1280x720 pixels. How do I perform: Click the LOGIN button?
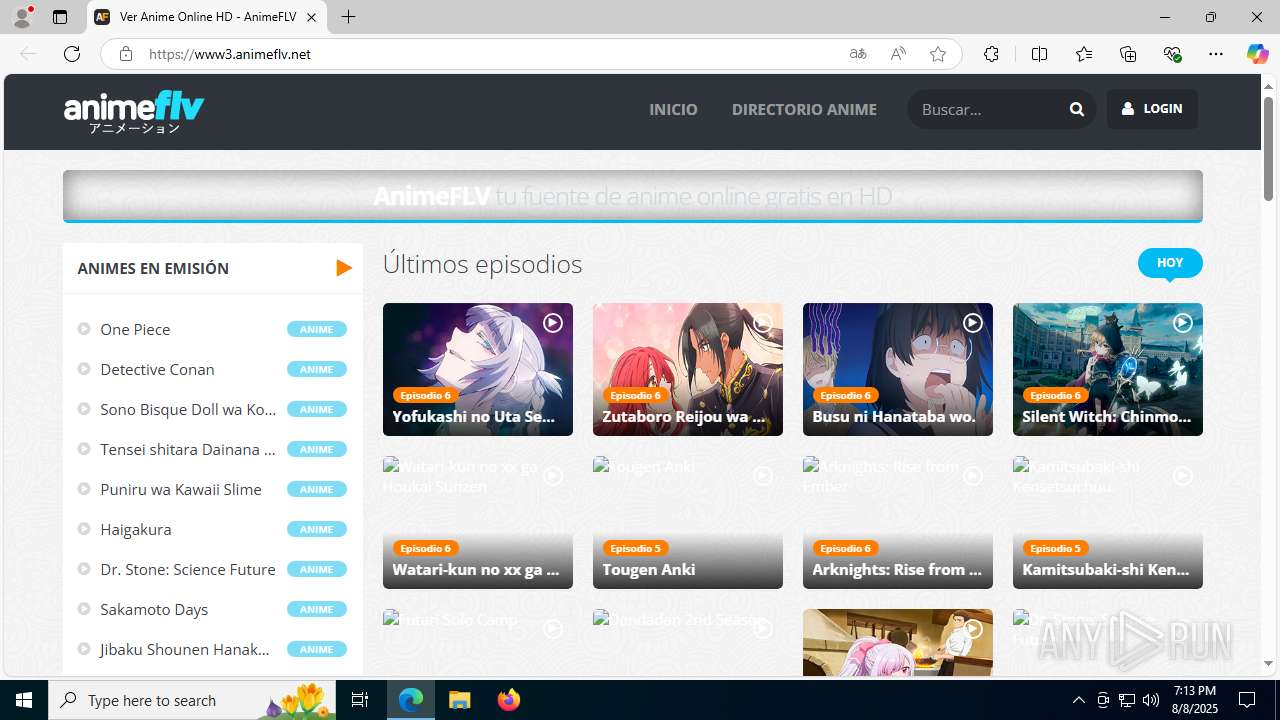click(x=1152, y=109)
